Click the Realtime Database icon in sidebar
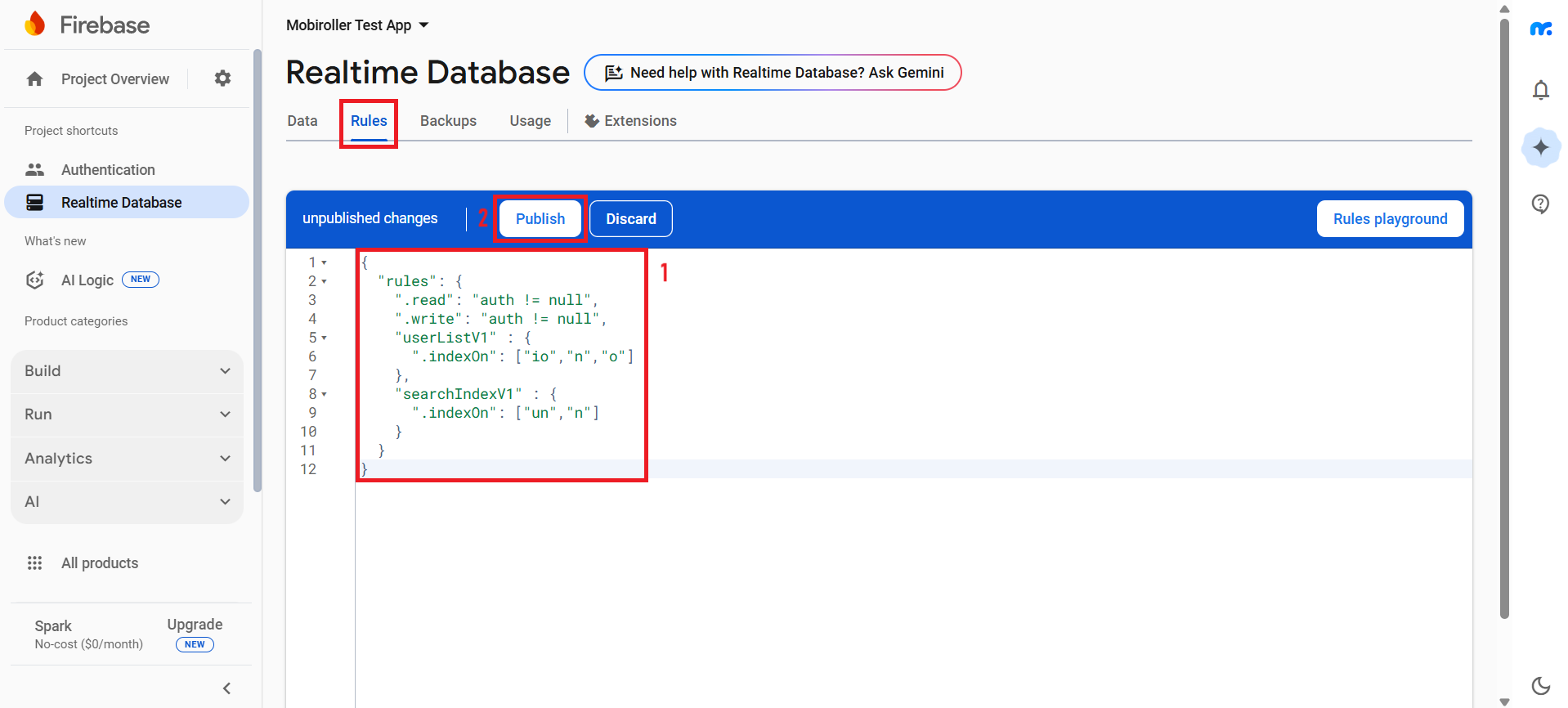Viewport: 1568px width, 708px height. click(34, 203)
